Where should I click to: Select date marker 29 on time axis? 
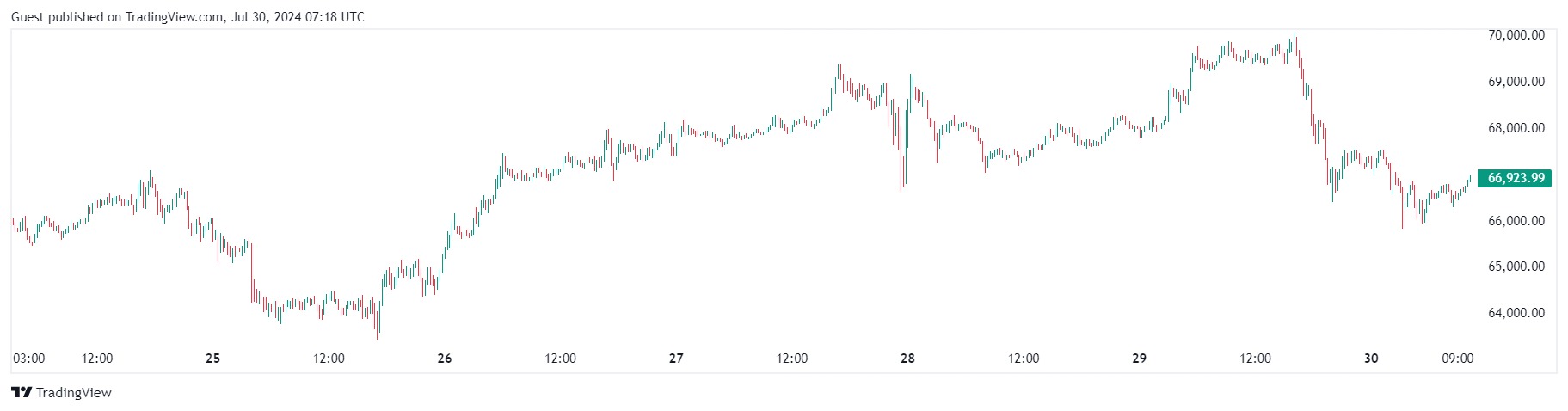1139,359
